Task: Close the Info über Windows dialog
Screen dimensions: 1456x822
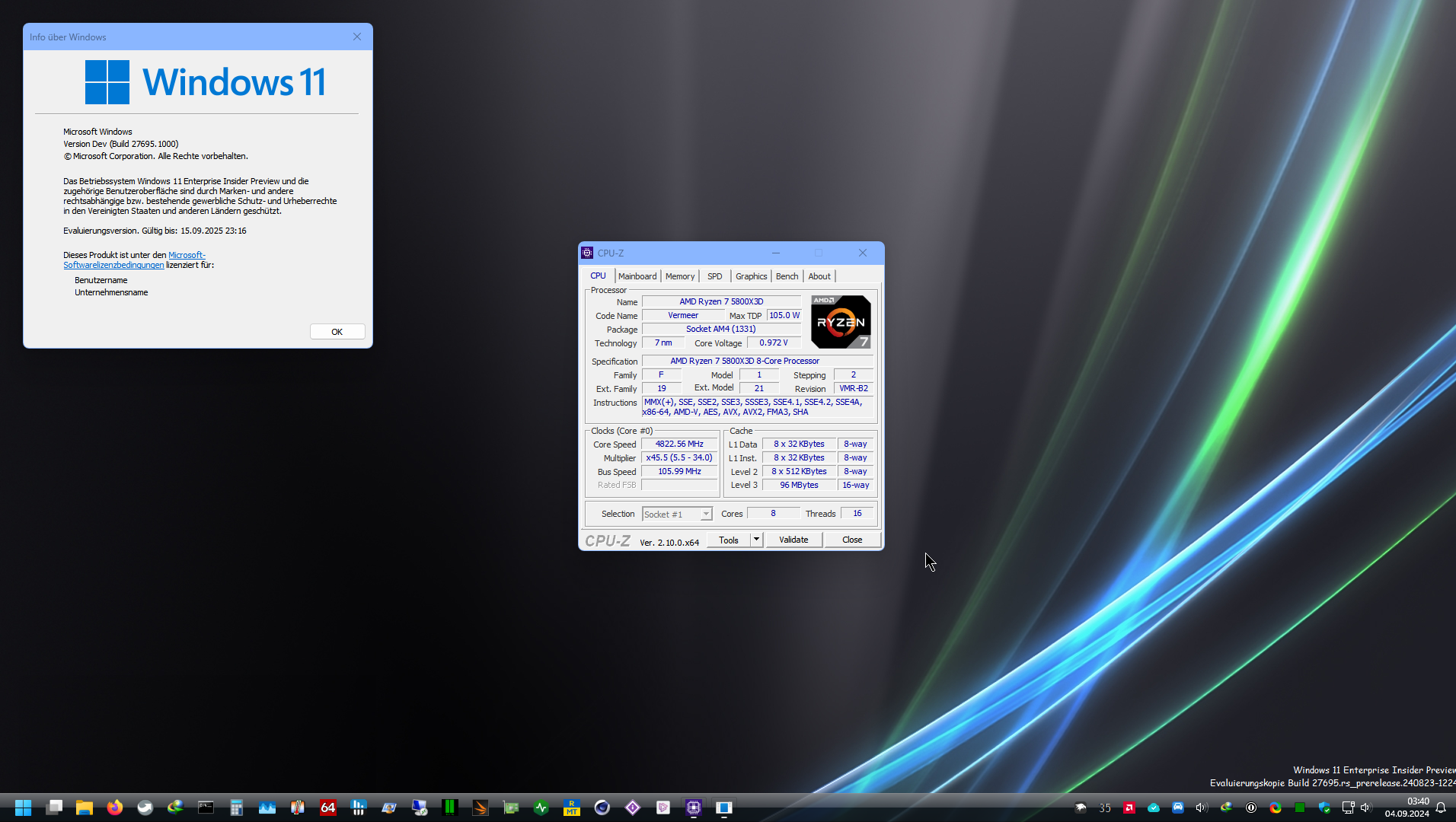Action: [x=357, y=37]
